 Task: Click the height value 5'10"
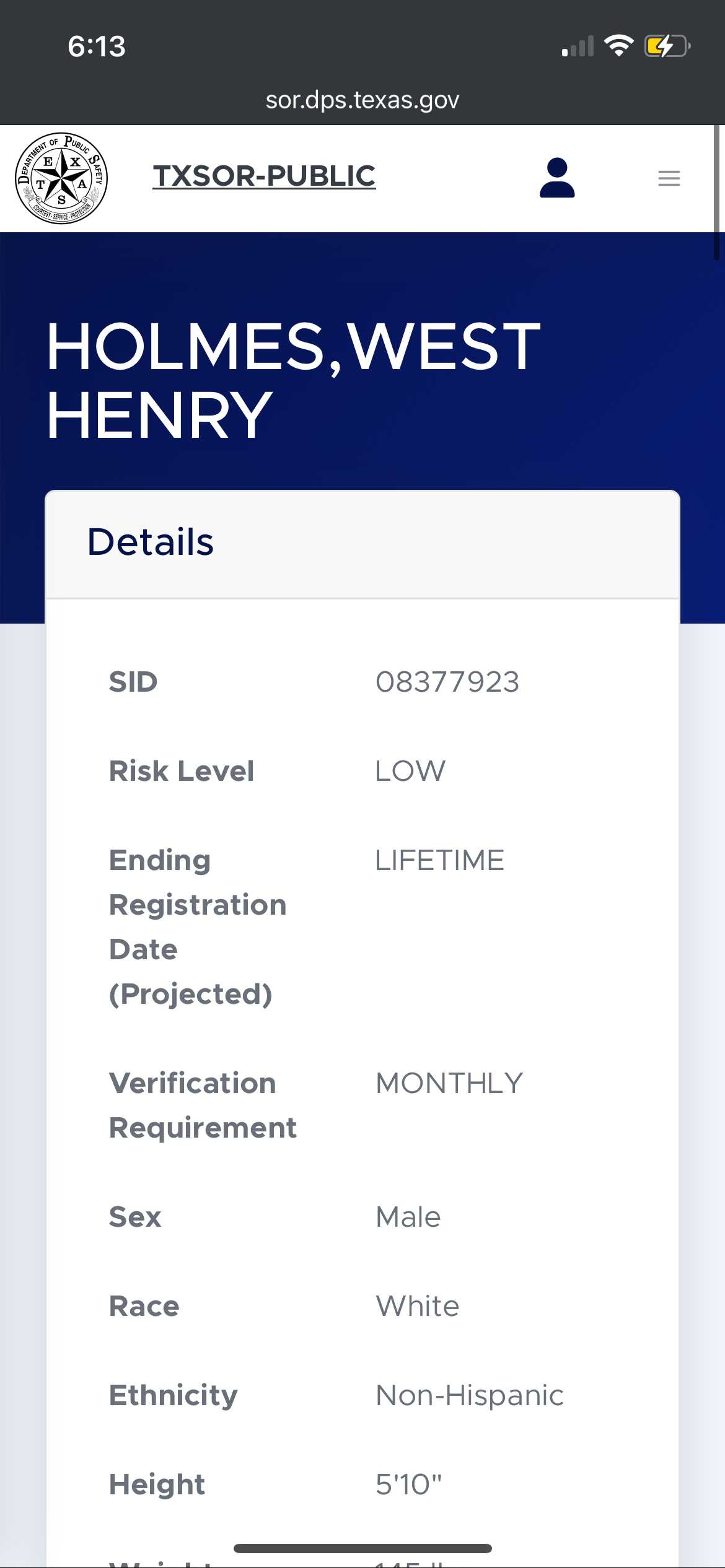(409, 1484)
